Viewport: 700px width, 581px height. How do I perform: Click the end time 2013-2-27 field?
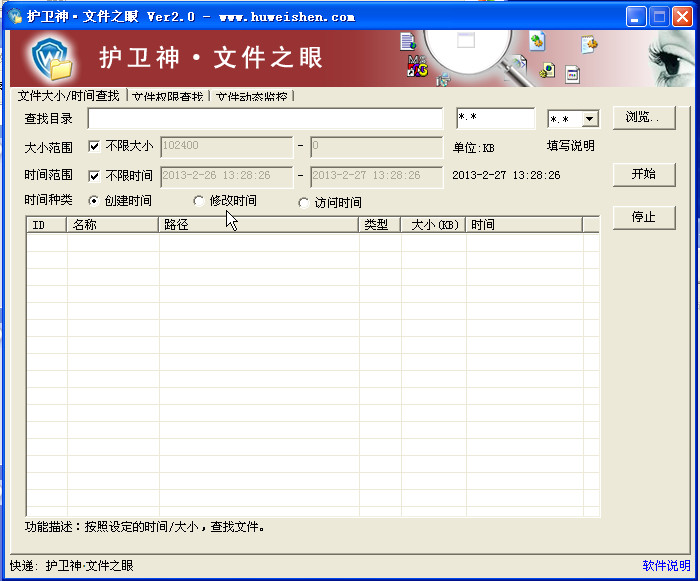coord(377,177)
